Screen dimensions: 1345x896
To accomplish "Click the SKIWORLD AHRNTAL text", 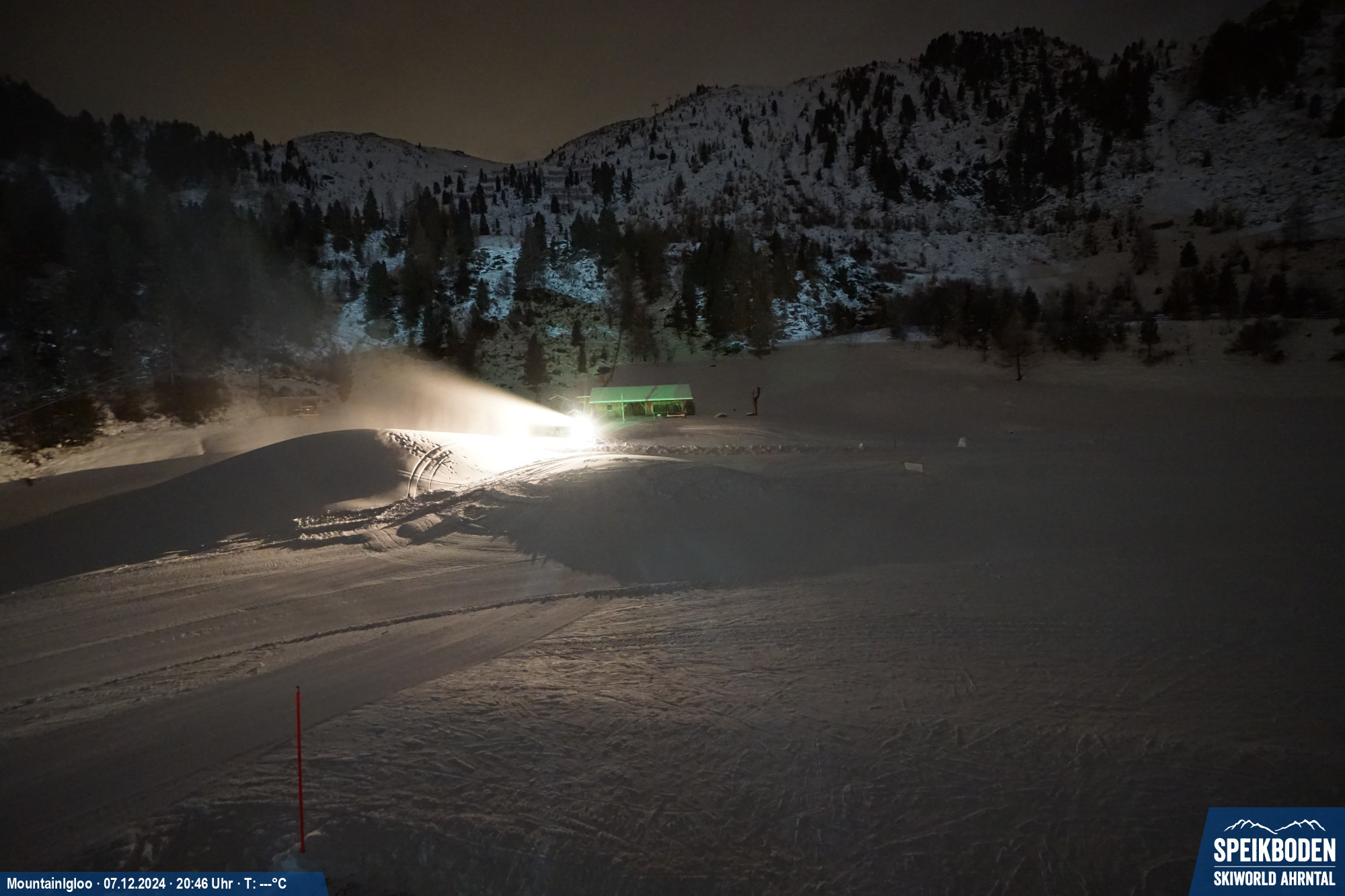I will (x=1274, y=878).
